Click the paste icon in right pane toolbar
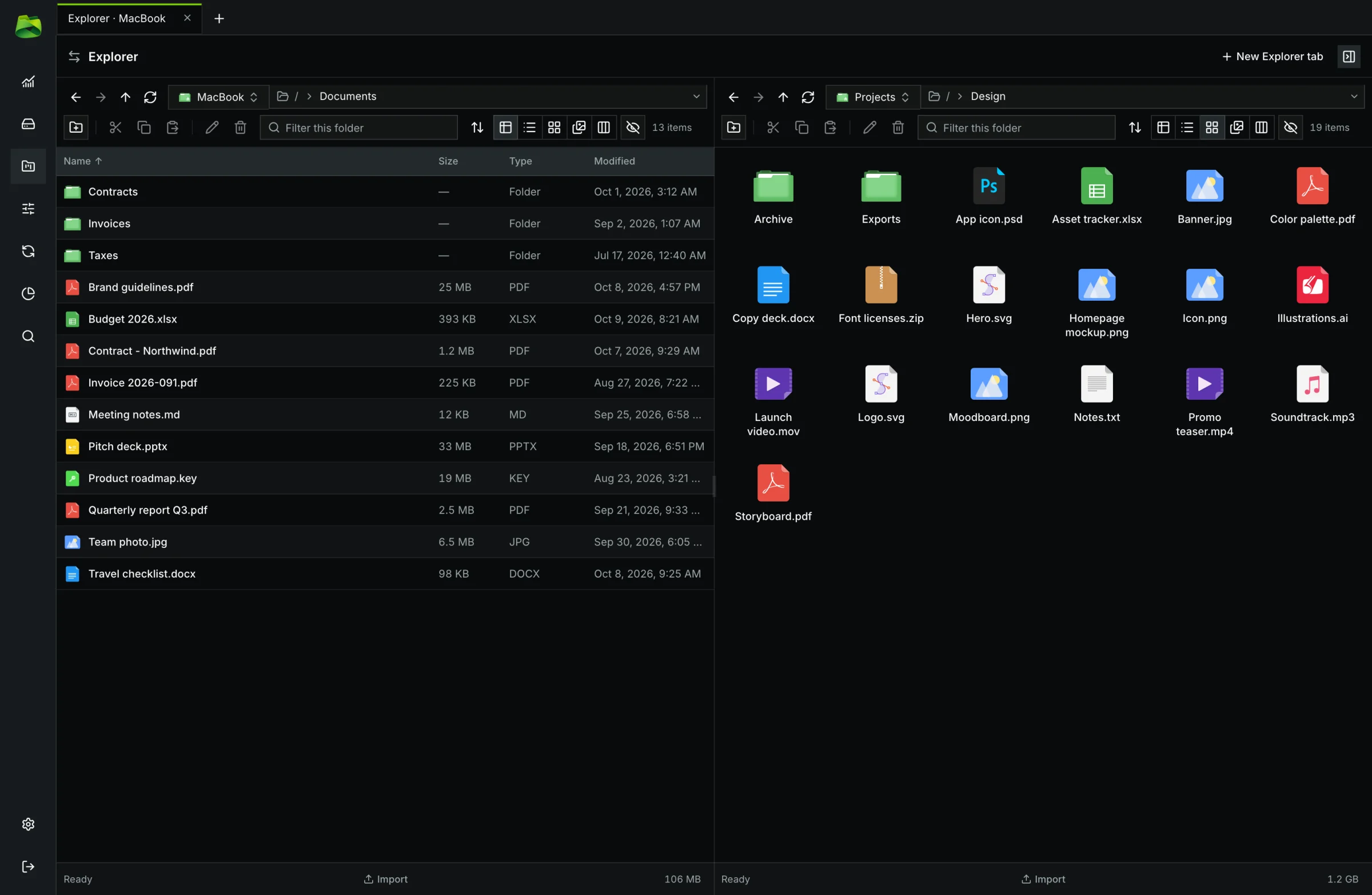This screenshot has width=1372, height=895. (x=830, y=128)
